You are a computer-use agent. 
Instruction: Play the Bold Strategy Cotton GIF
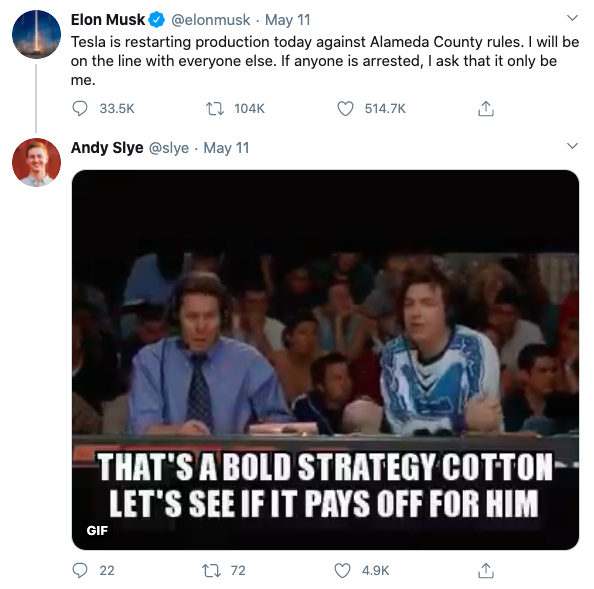pyautogui.click(x=325, y=360)
